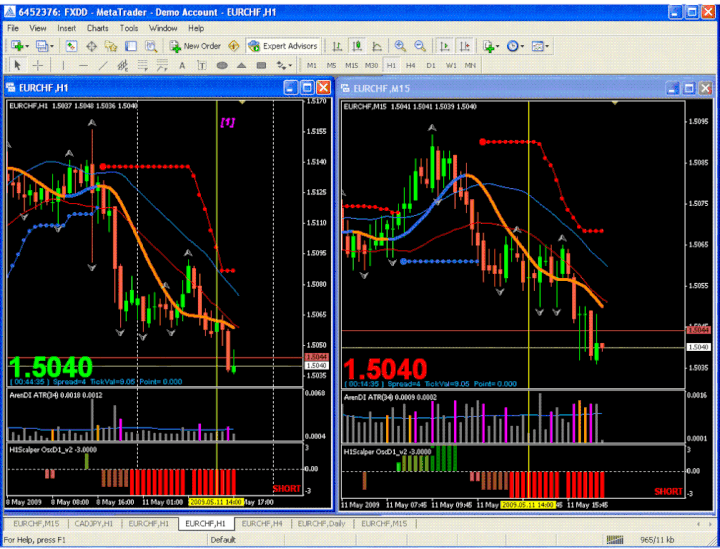Set the timeframe to MN

[x=470, y=66]
